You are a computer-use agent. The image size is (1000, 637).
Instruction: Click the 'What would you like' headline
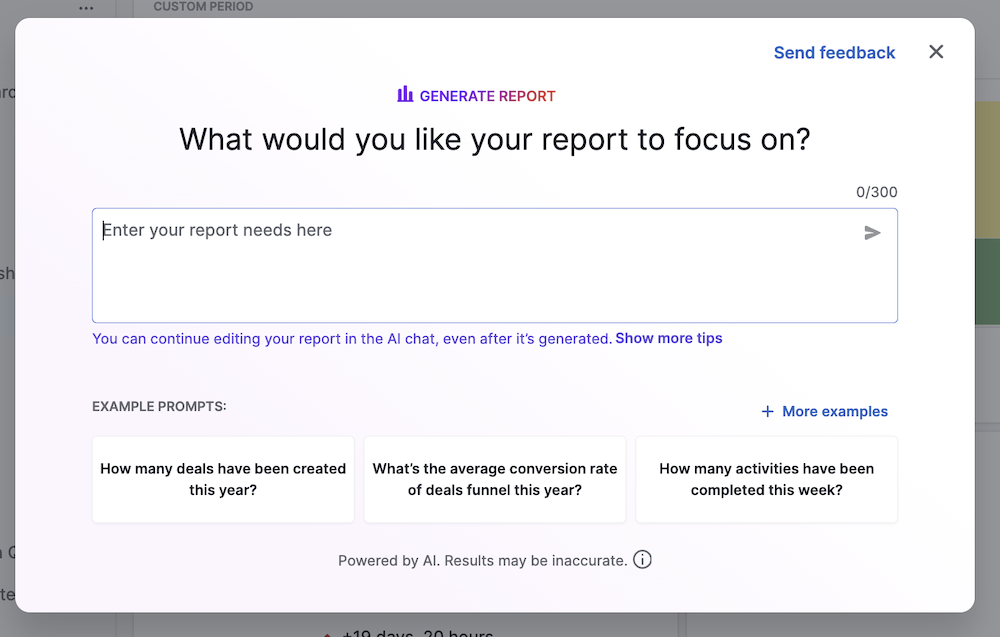(495, 139)
